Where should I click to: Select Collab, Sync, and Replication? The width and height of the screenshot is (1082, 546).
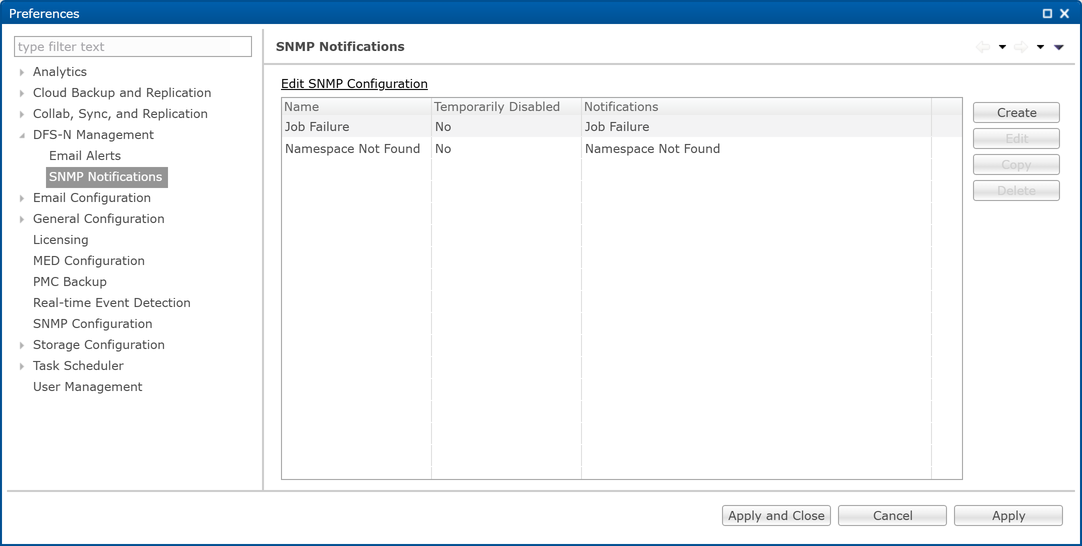(x=120, y=114)
